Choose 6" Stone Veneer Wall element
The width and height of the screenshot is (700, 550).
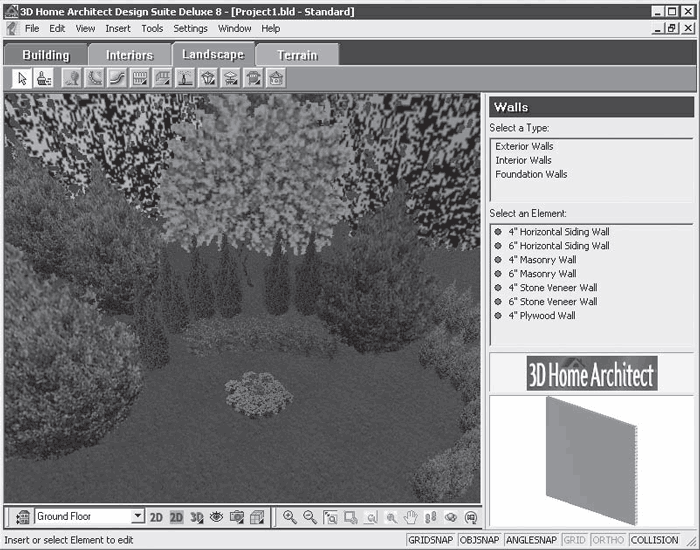(x=546, y=302)
